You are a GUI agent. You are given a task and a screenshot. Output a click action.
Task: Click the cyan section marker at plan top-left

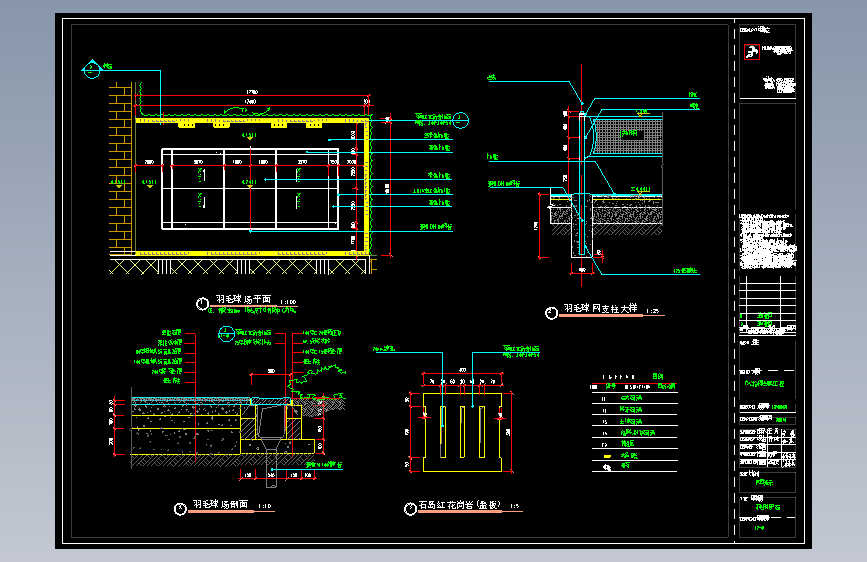pyautogui.click(x=92, y=69)
